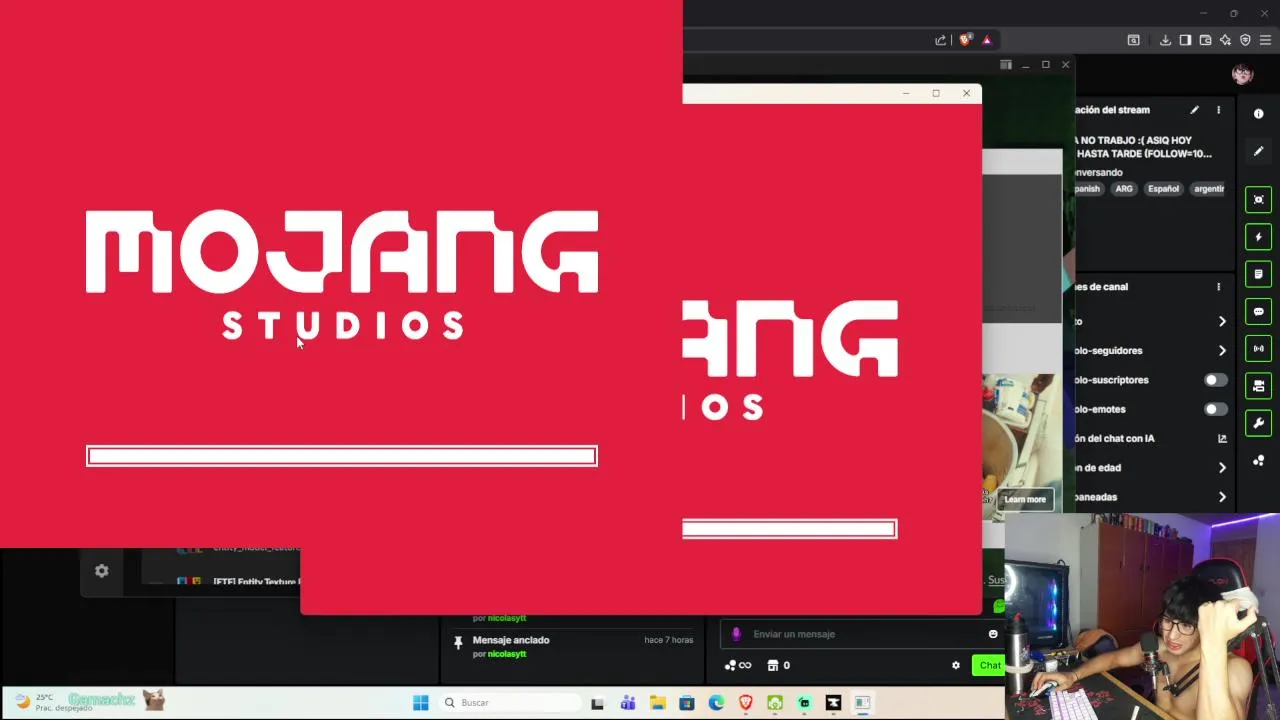Open the browser downloads icon
The width and height of the screenshot is (1280, 720).
point(1165,40)
